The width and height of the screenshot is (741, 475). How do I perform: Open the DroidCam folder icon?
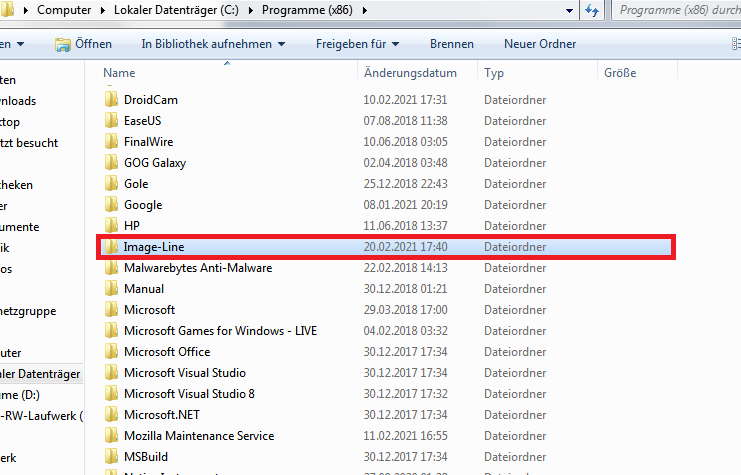tap(111, 100)
